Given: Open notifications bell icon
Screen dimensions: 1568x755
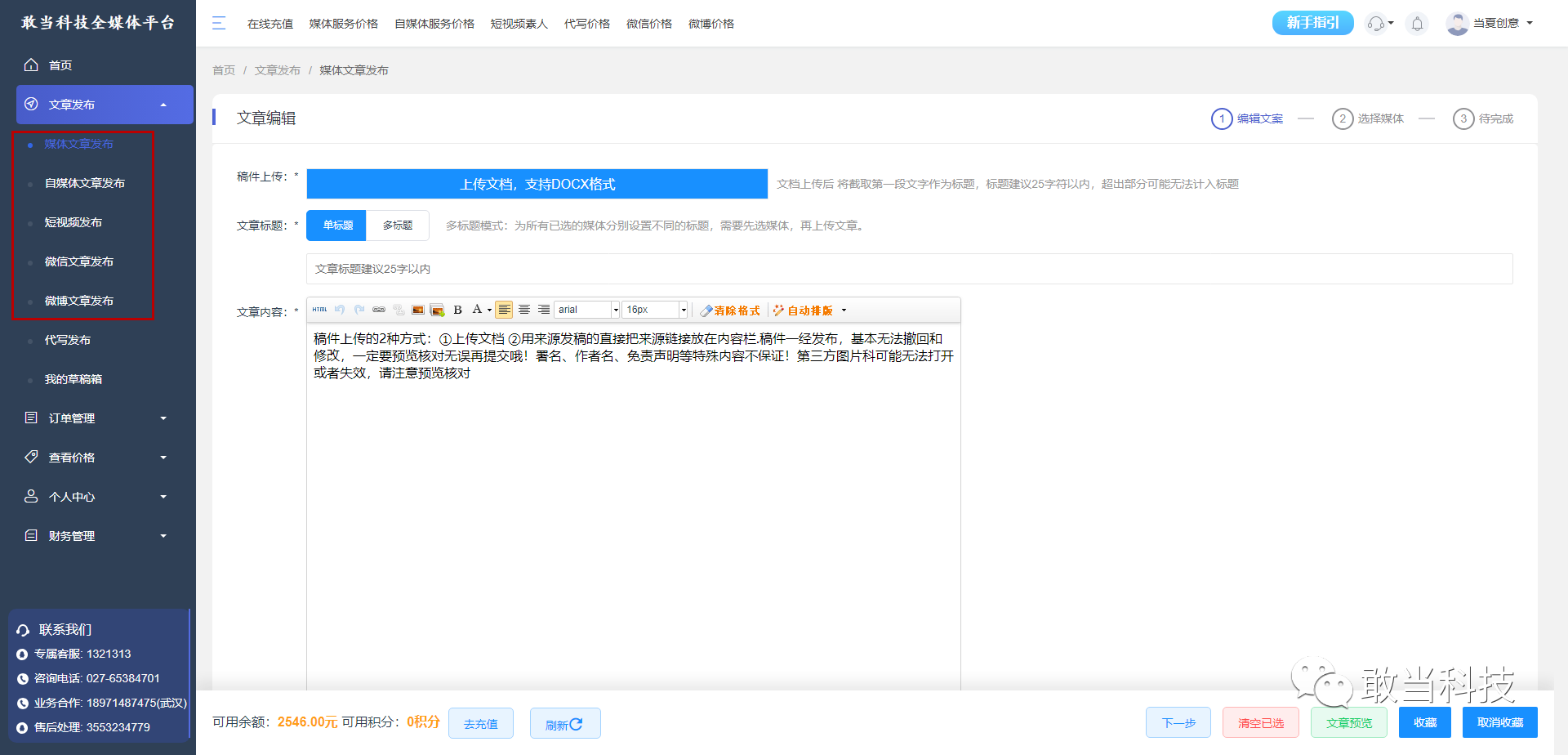Looking at the screenshot, I should point(1418,24).
